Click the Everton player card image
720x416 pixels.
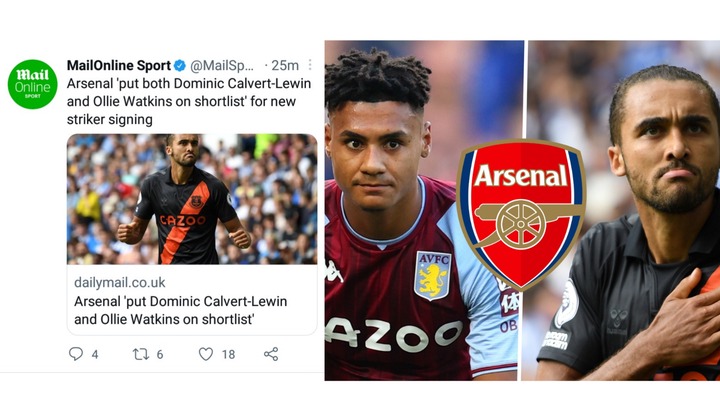[x=192, y=199]
